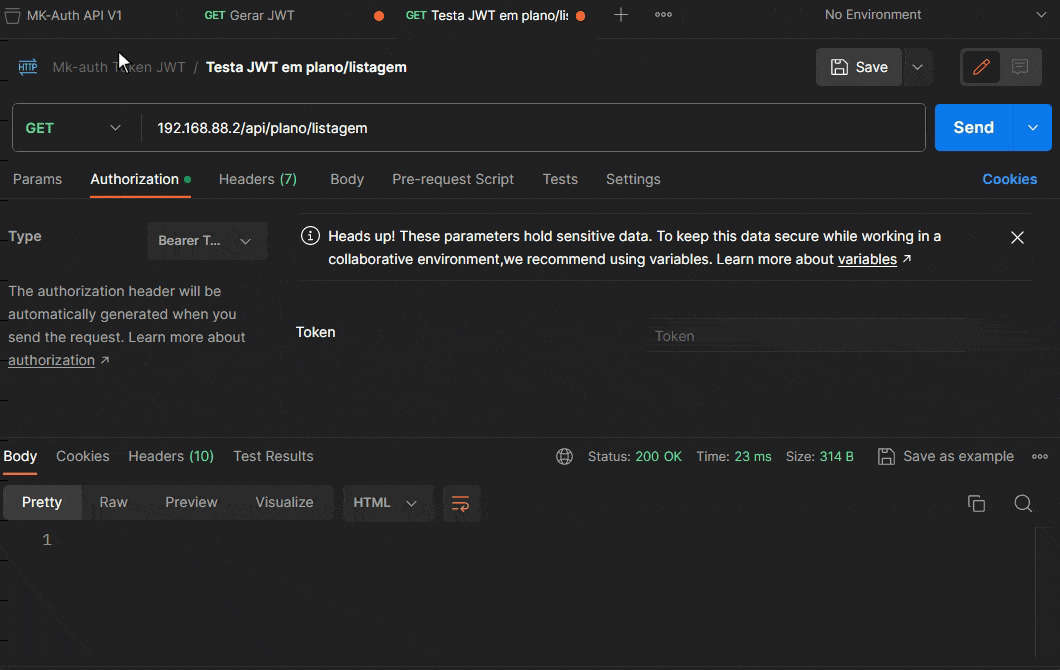Open the Cookies link
This screenshot has width=1060, height=670.
click(1009, 179)
